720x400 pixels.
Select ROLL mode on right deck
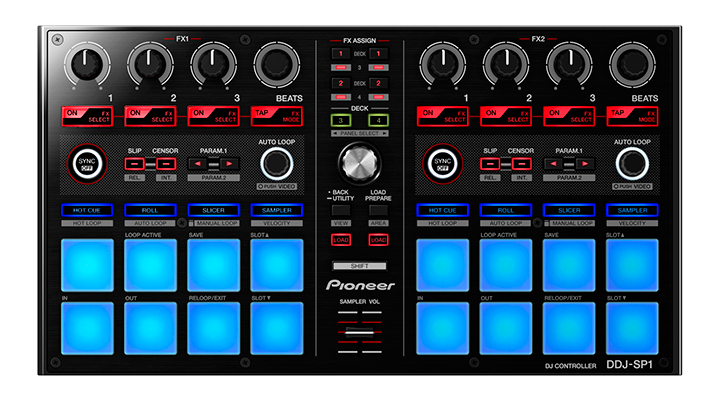[506, 210]
